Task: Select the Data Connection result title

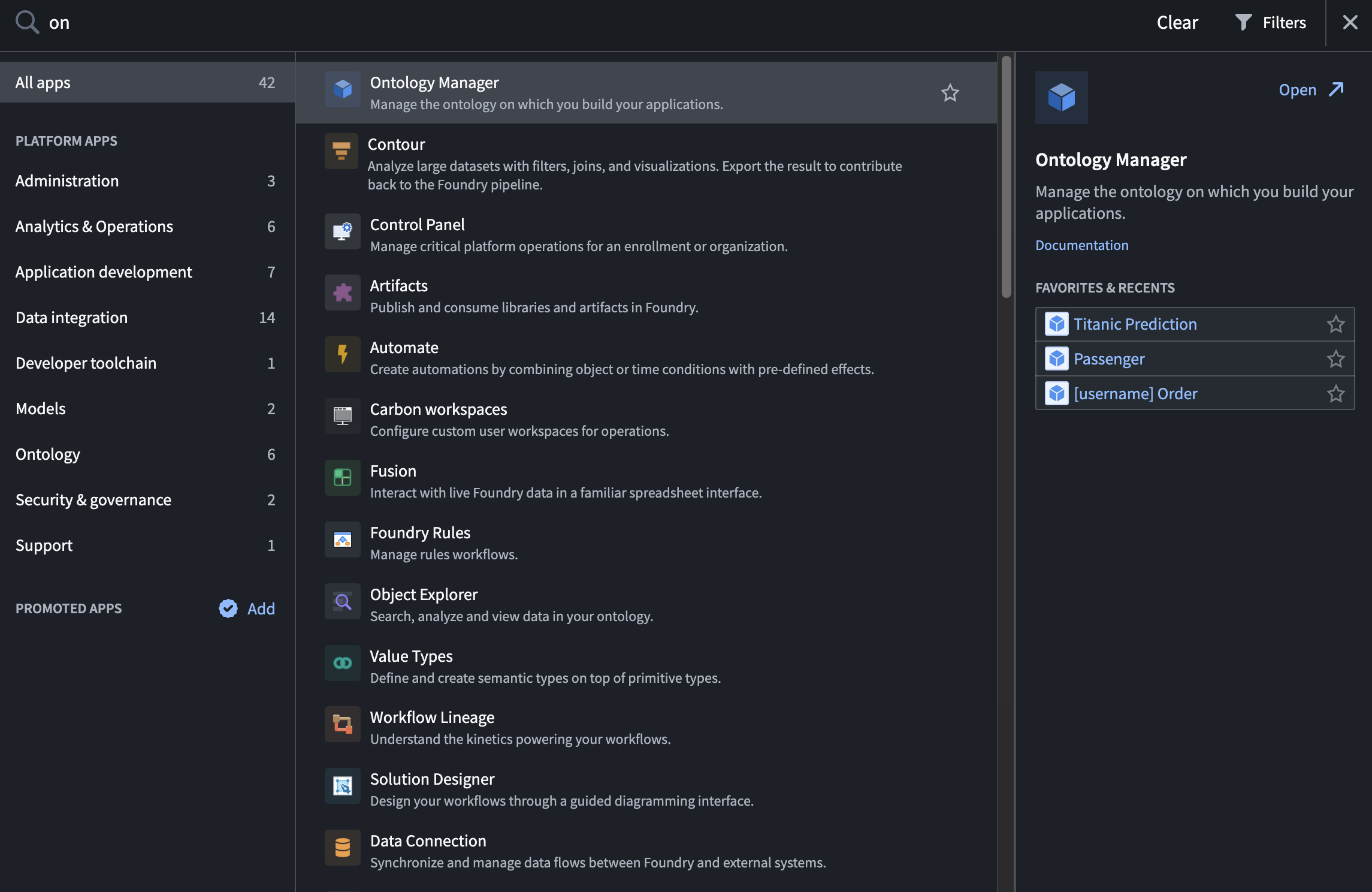Action: (428, 841)
